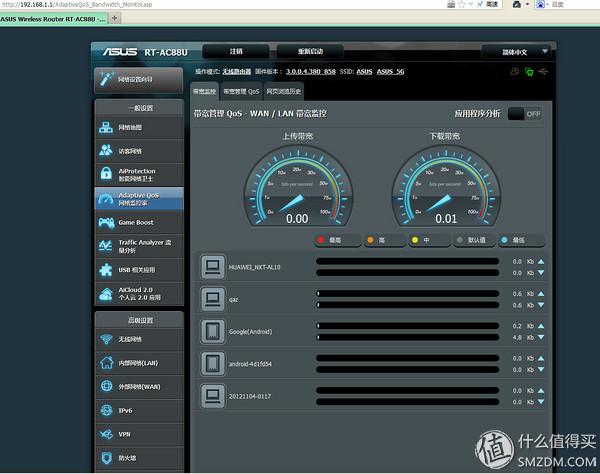
Task: Open AiProtection 智能网络卫士 section
Action: [139, 175]
